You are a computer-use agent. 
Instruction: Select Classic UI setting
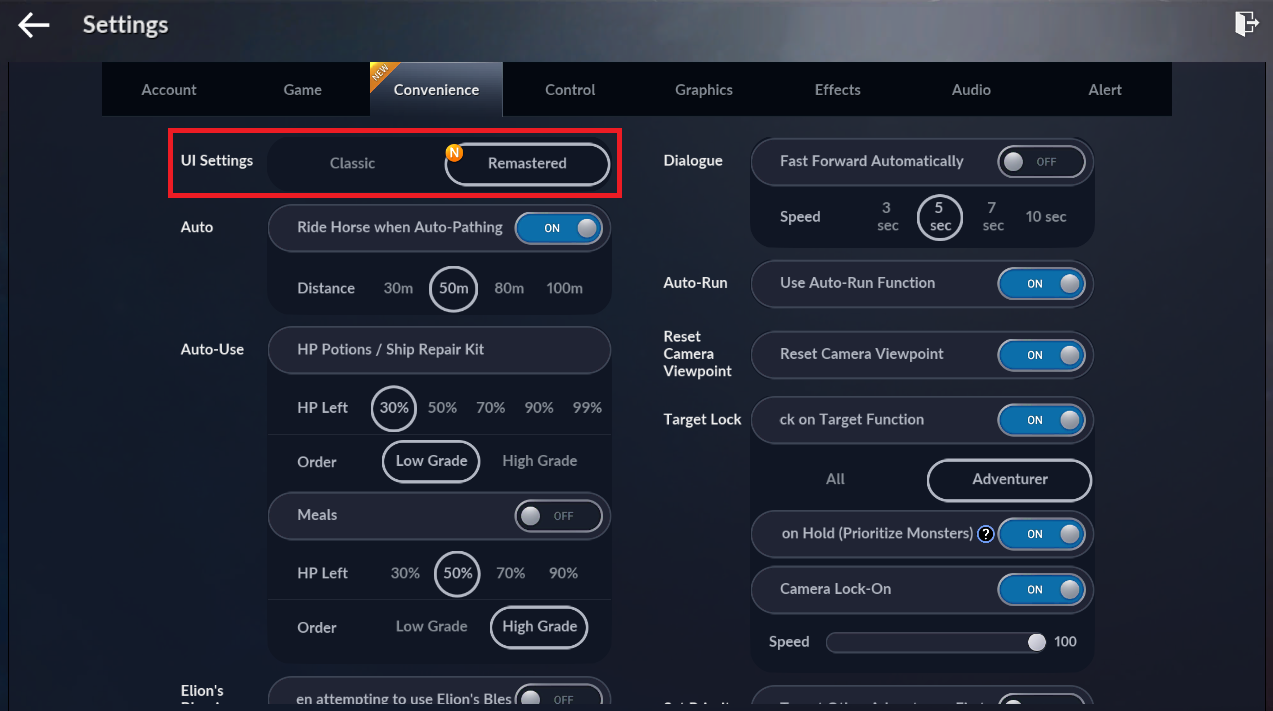coord(352,163)
